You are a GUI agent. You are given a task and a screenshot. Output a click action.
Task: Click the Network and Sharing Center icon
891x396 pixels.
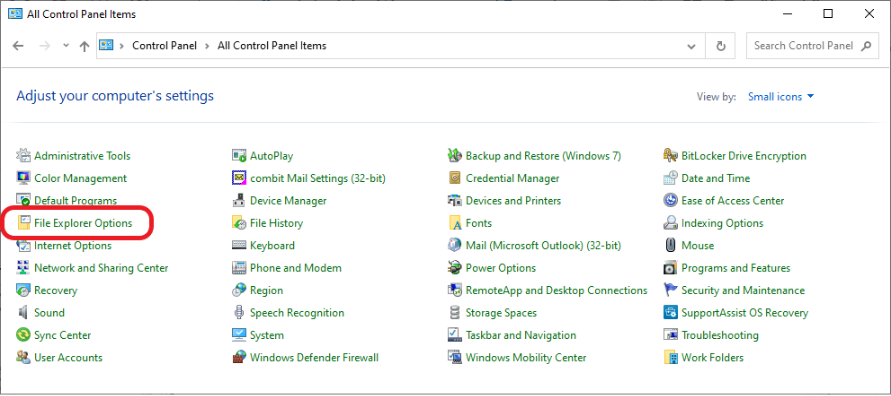(23, 268)
